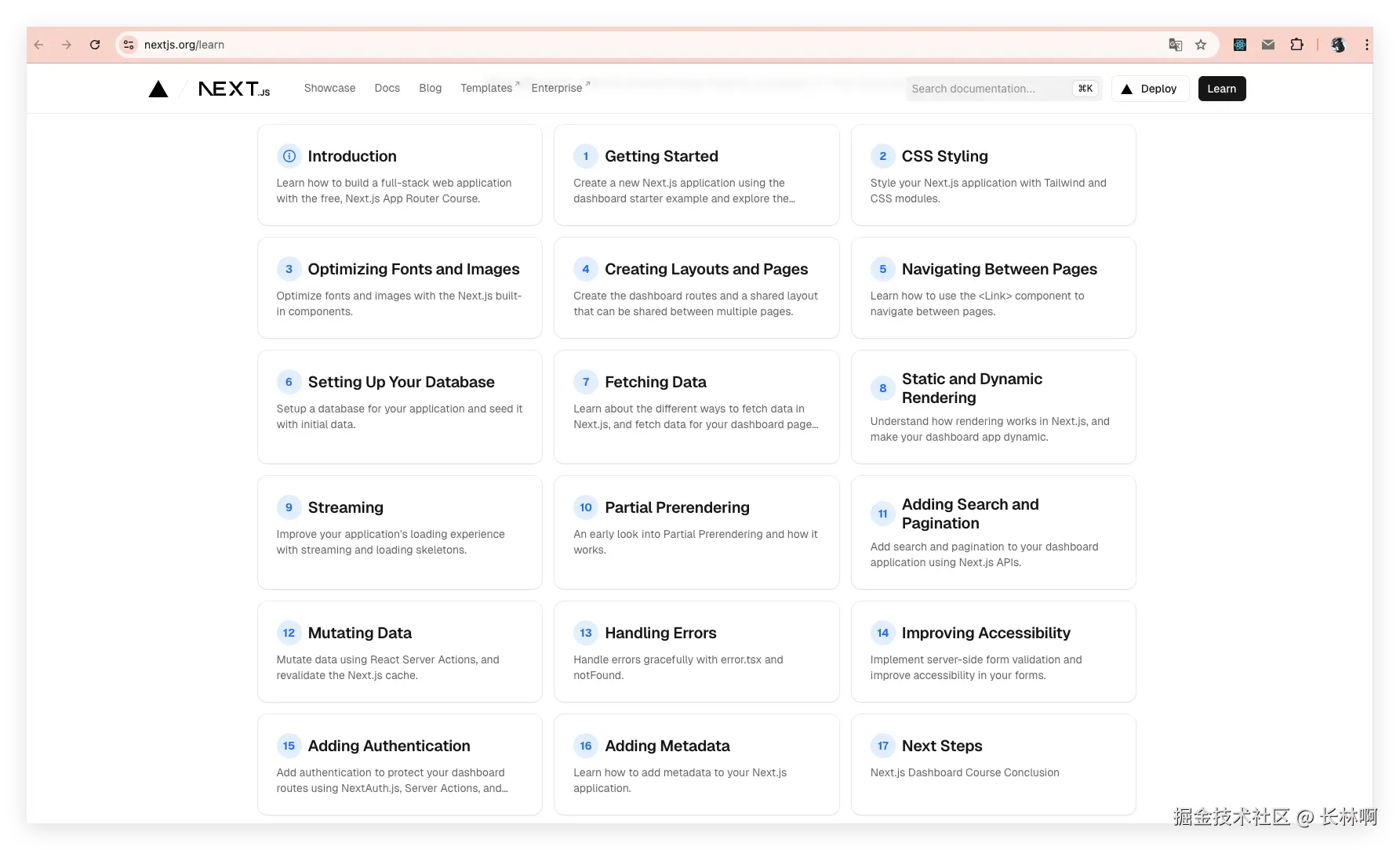Open the Adding Authentication chapter title
This screenshot has width=1400, height=850.
pyautogui.click(x=389, y=746)
